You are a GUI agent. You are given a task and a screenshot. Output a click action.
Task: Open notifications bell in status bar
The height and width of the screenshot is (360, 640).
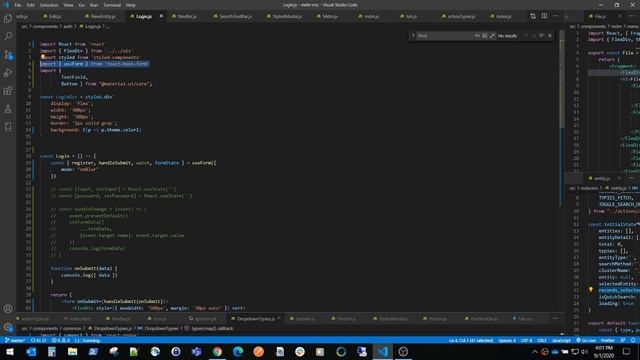tap(633, 340)
